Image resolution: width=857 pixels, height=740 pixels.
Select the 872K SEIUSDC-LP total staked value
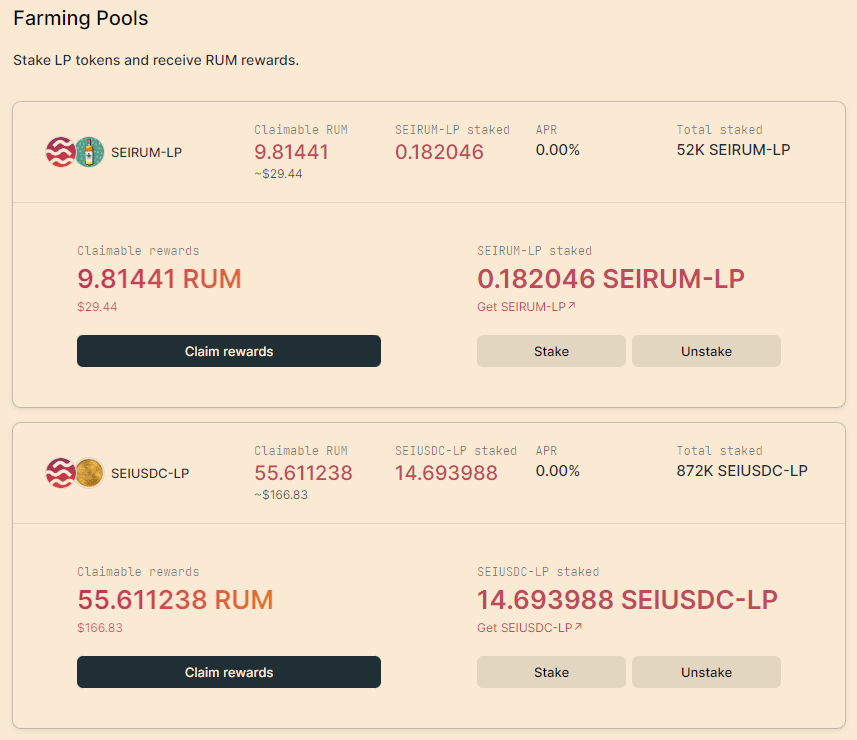(742, 471)
